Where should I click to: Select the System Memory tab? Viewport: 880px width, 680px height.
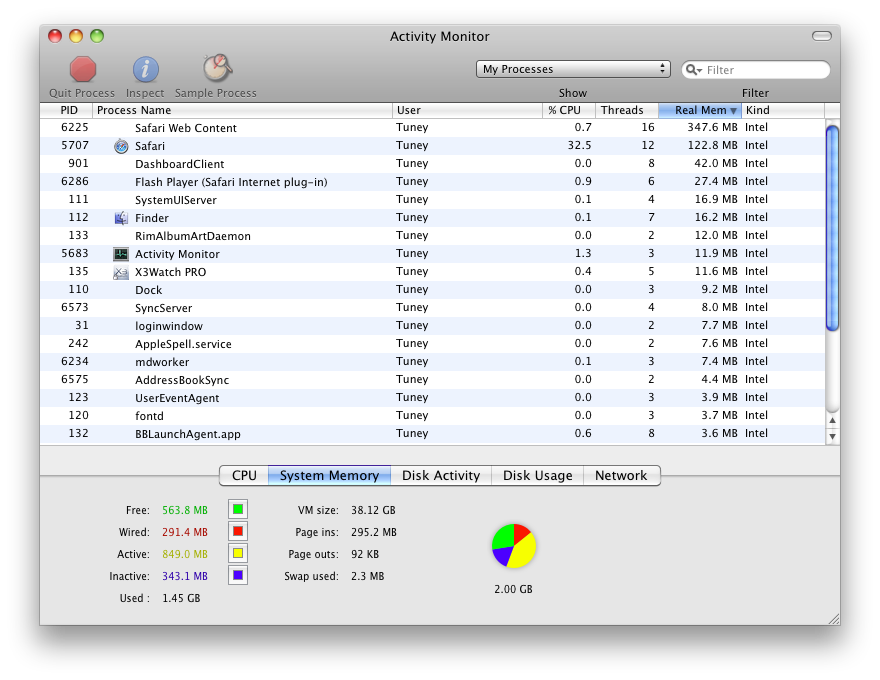(x=329, y=475)
